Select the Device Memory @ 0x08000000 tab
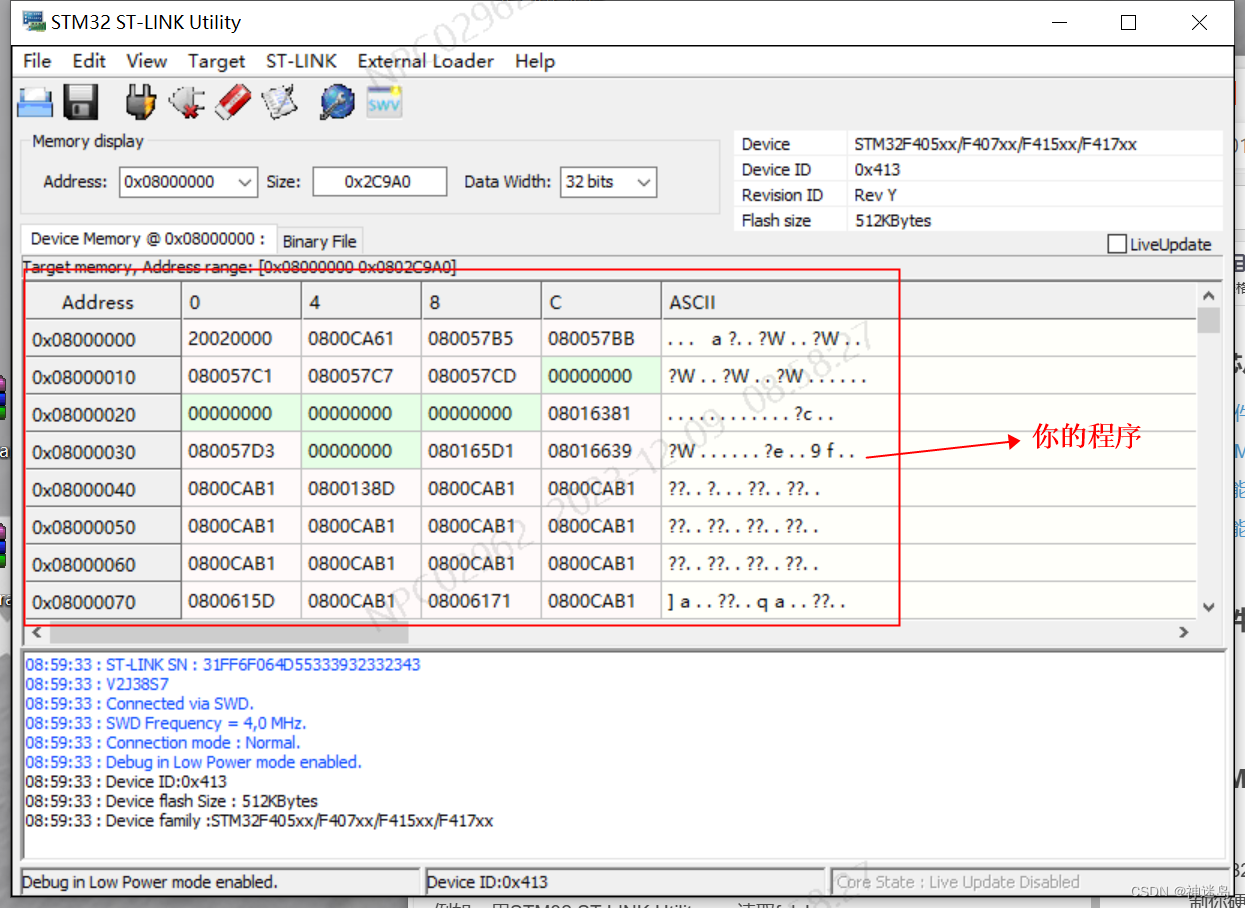 pyautogui.click(x=148, y=239)
